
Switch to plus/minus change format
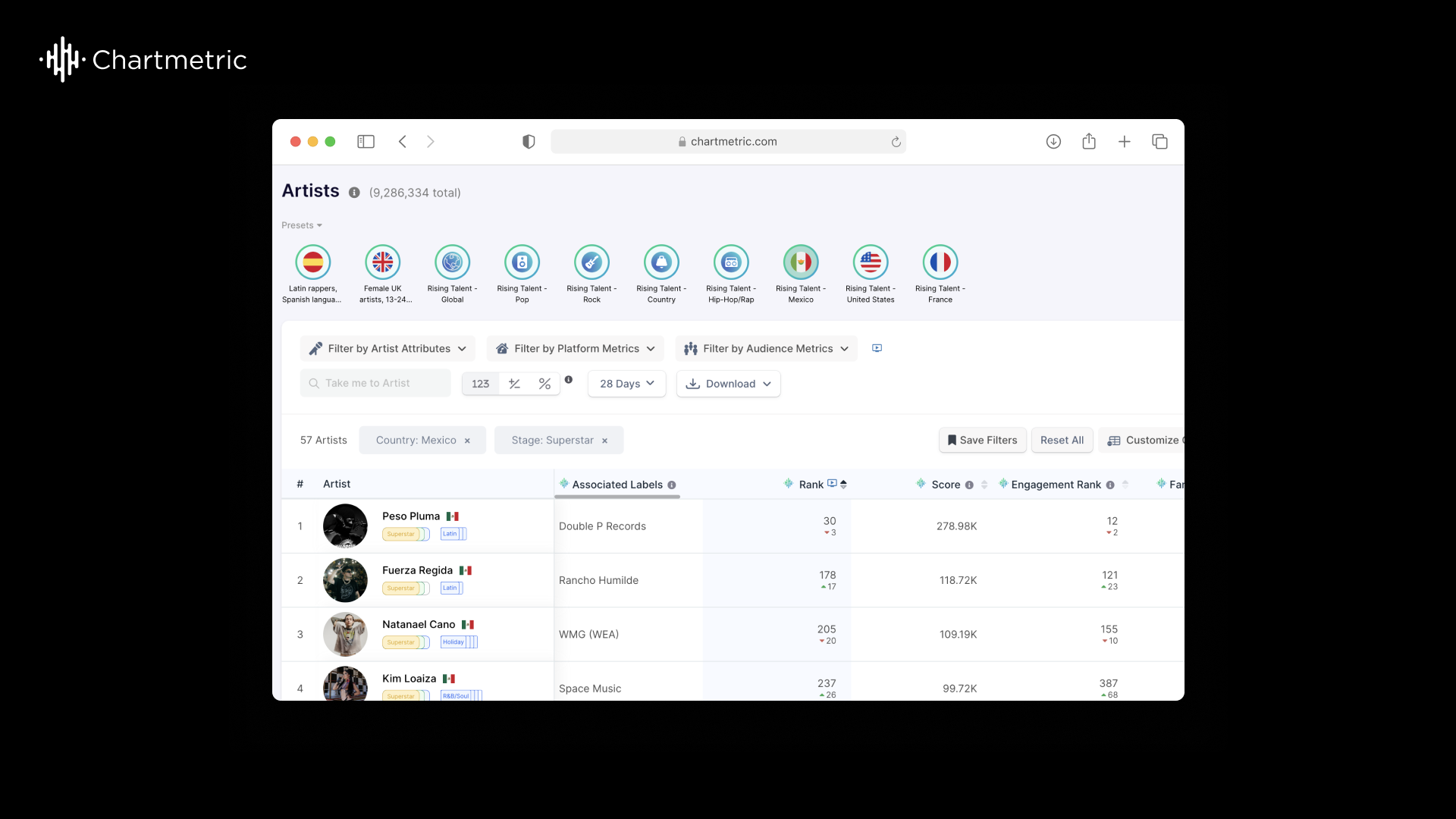tap(514, 384)
